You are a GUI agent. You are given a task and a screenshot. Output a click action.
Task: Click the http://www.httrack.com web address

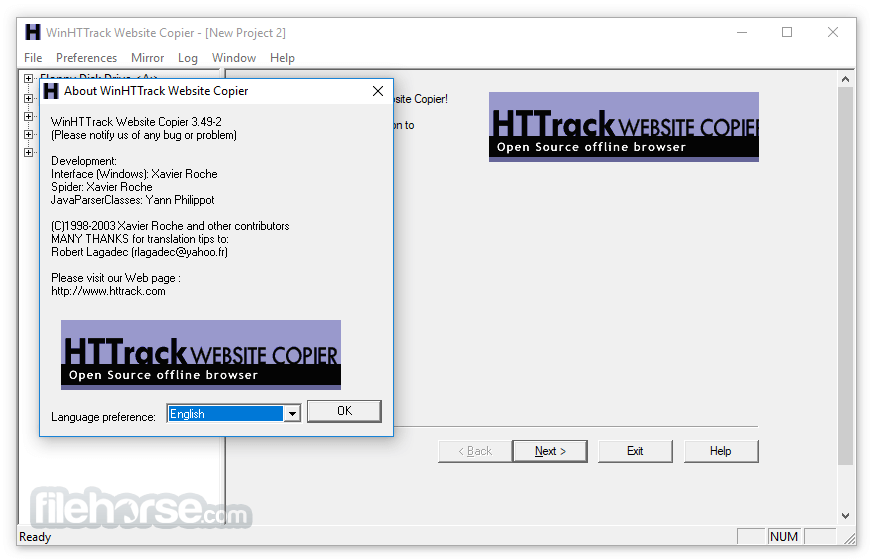coord(108,291)
